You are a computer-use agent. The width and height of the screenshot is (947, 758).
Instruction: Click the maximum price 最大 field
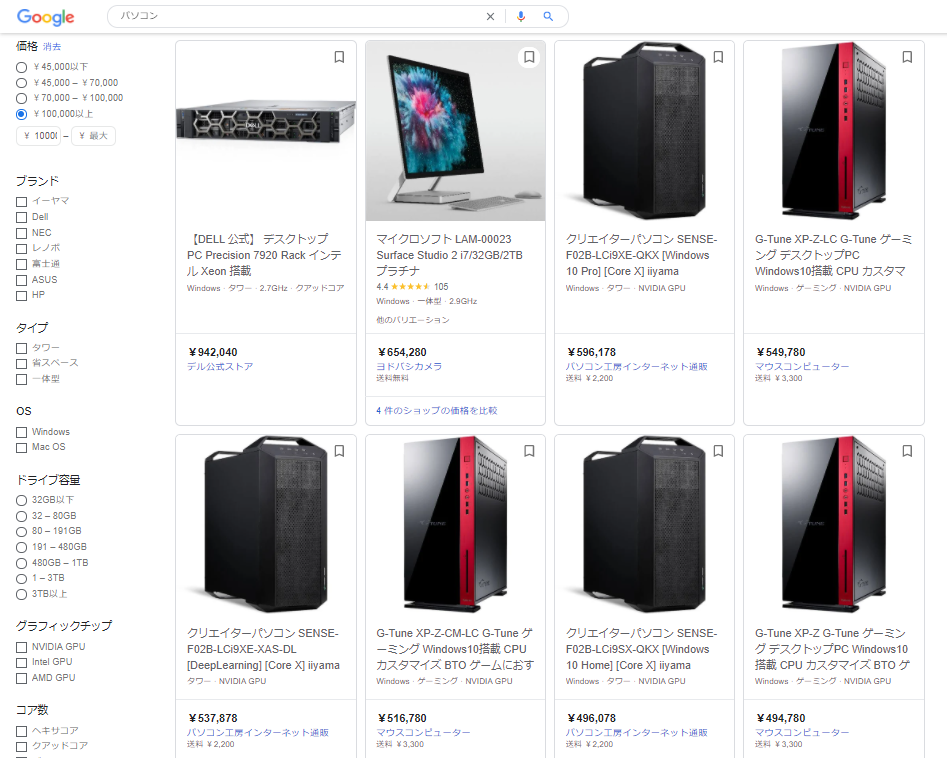point(93,136)
